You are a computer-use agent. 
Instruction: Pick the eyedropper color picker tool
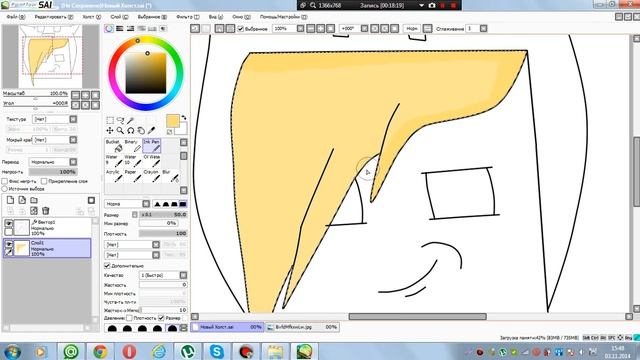151,131
